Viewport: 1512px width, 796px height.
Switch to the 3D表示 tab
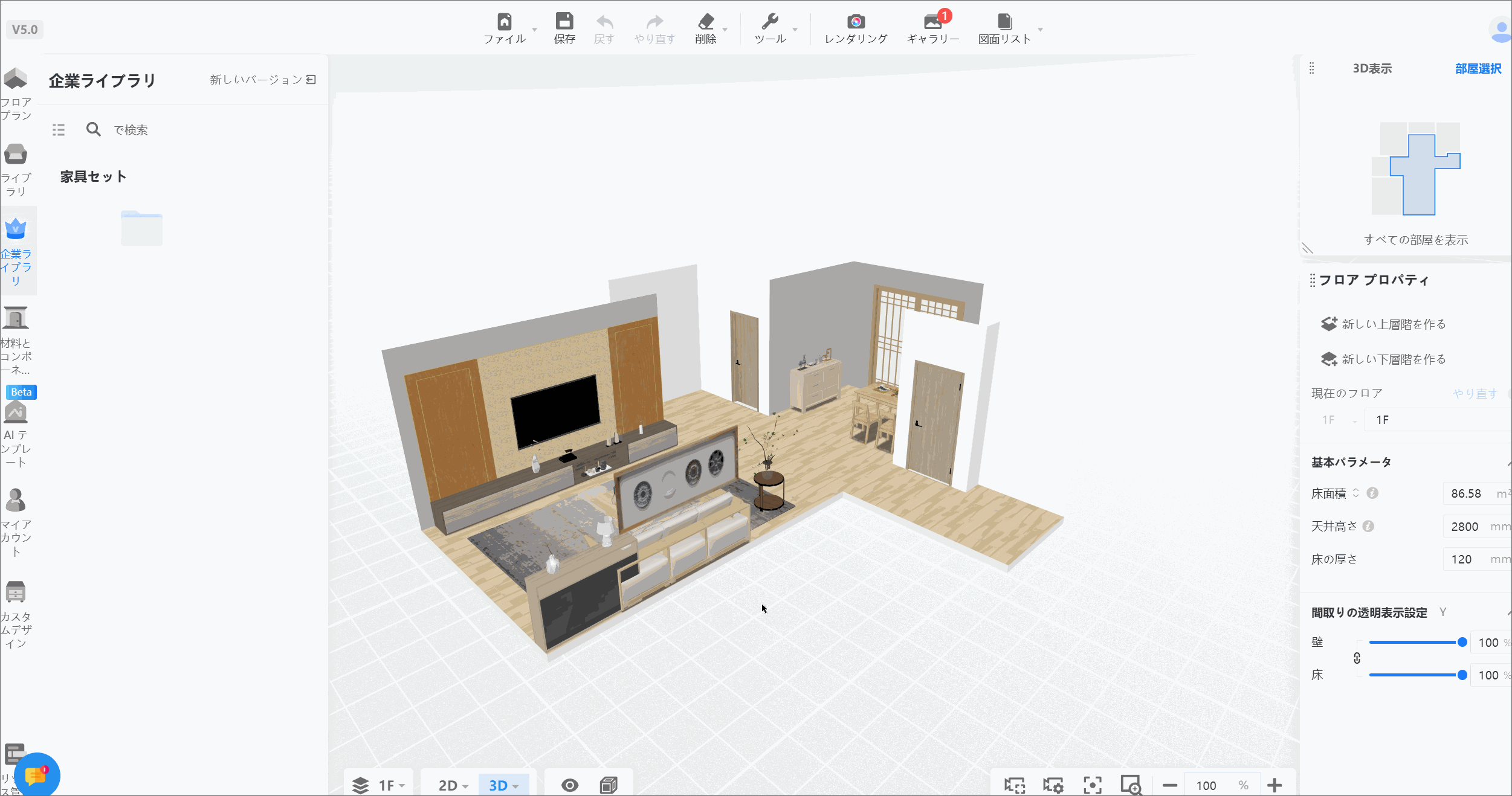tap(1372, 68)
